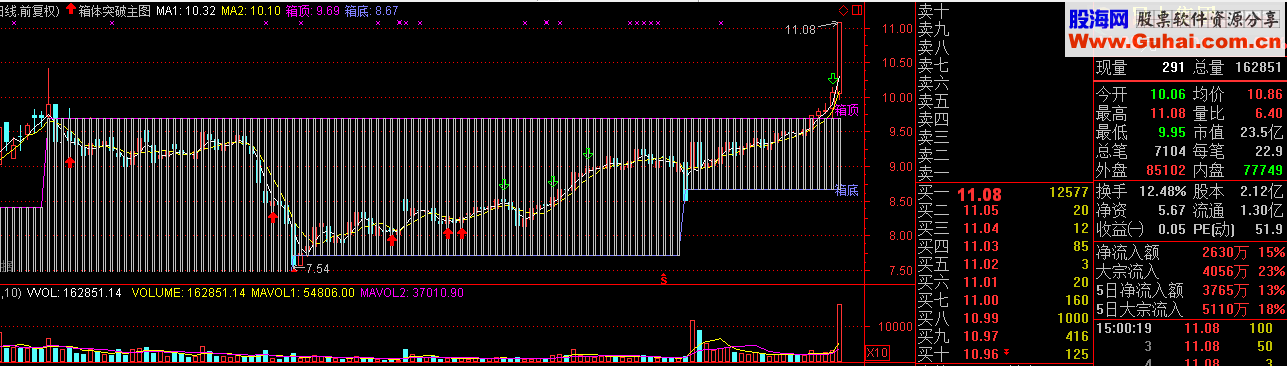Image resolution: width=1287 pixels, height=366 pixels.
Task: Click the 箱顶 label at box top edge
Action: tap(847, 110)
